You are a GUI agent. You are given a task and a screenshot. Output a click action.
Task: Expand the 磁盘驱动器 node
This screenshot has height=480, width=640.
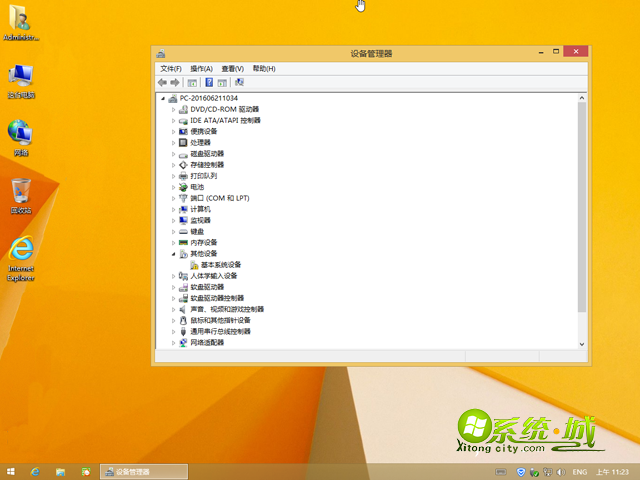(173, 154)
